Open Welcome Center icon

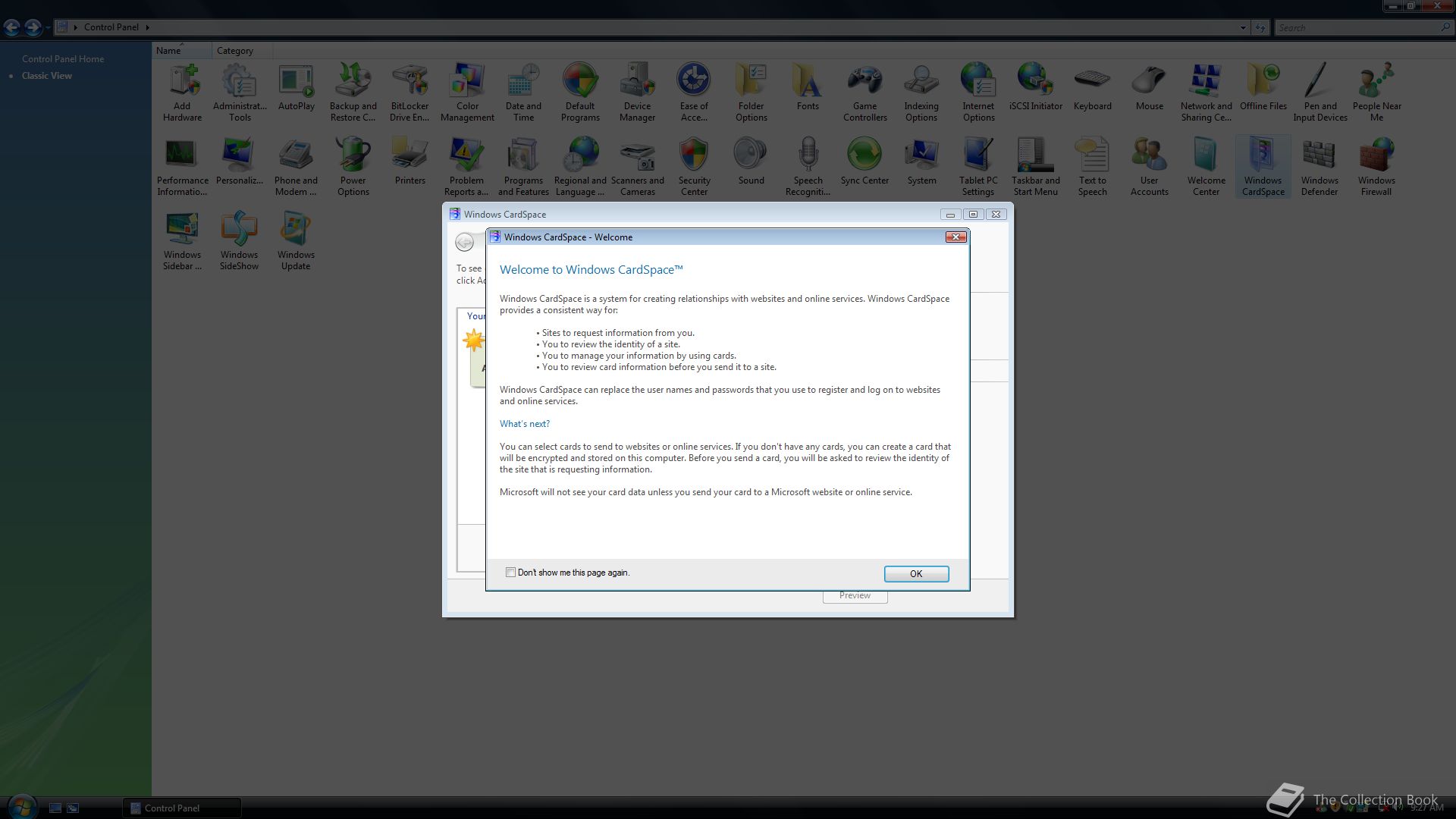[x=1206, y=167]
